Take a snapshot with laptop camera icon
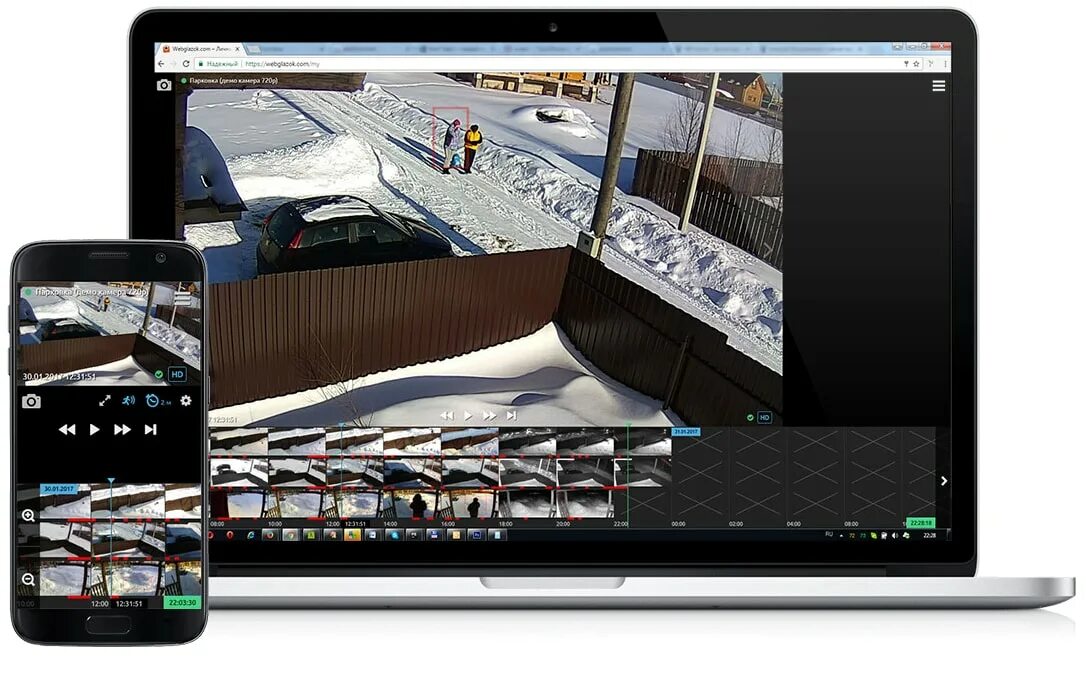Screen dimensions: 1086x674 (x=164, y=85)
